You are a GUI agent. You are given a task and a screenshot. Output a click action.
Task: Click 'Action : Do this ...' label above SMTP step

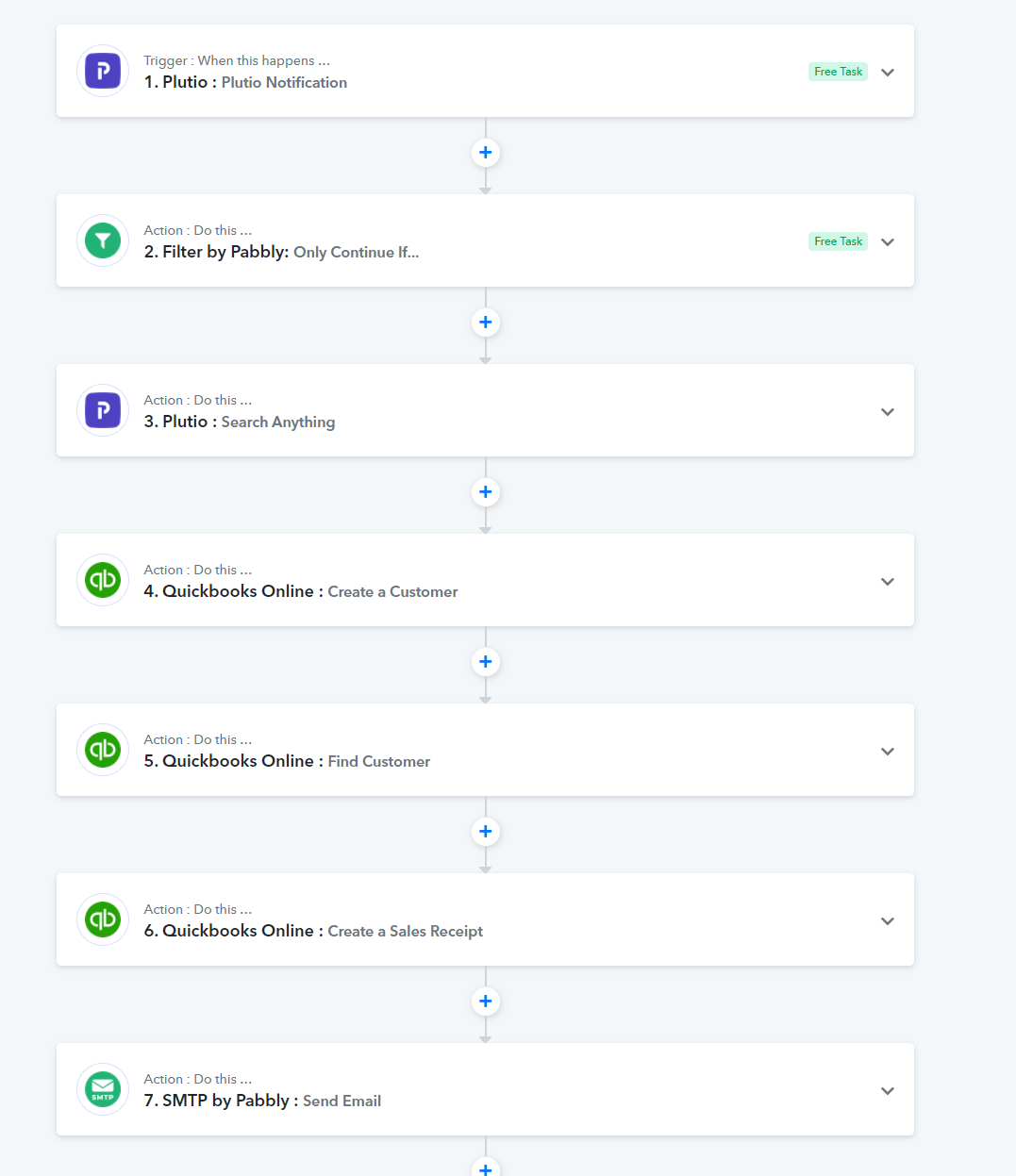(x=198, y=1079)
